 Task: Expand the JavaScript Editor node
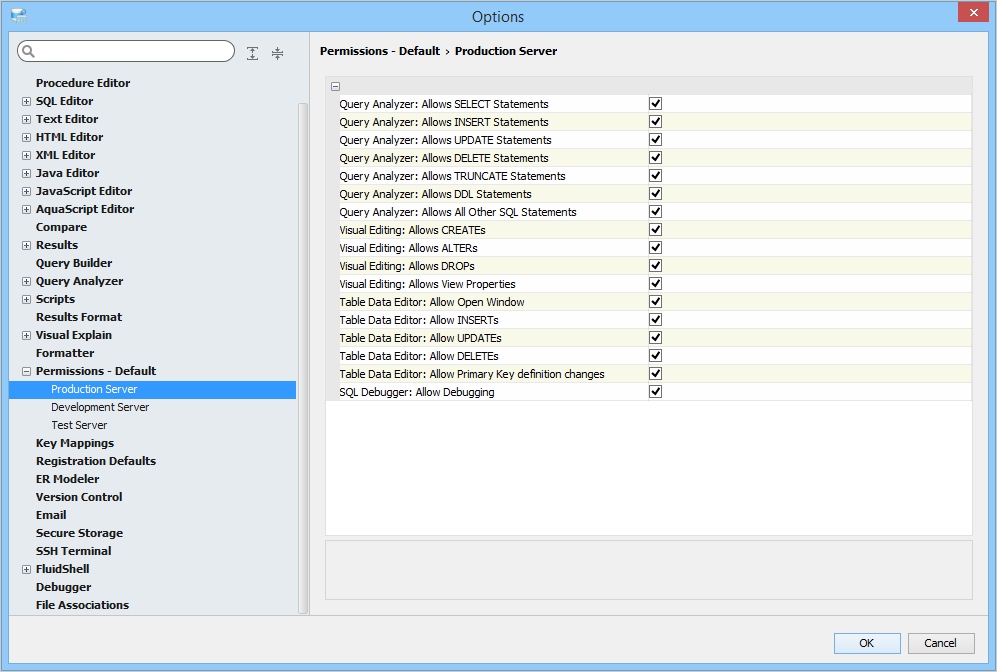tap(26, 191)
